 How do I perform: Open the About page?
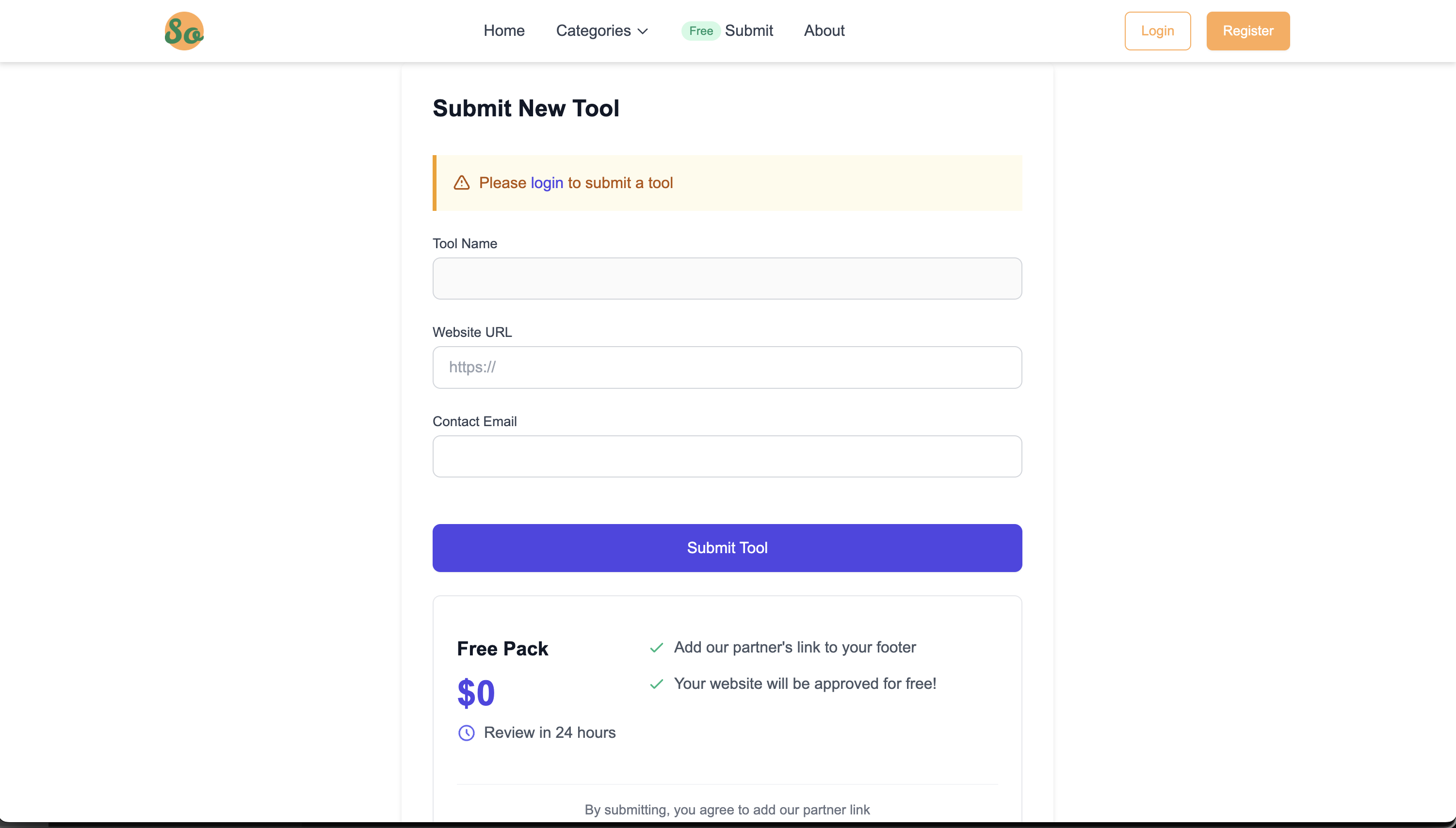[824, 31]
